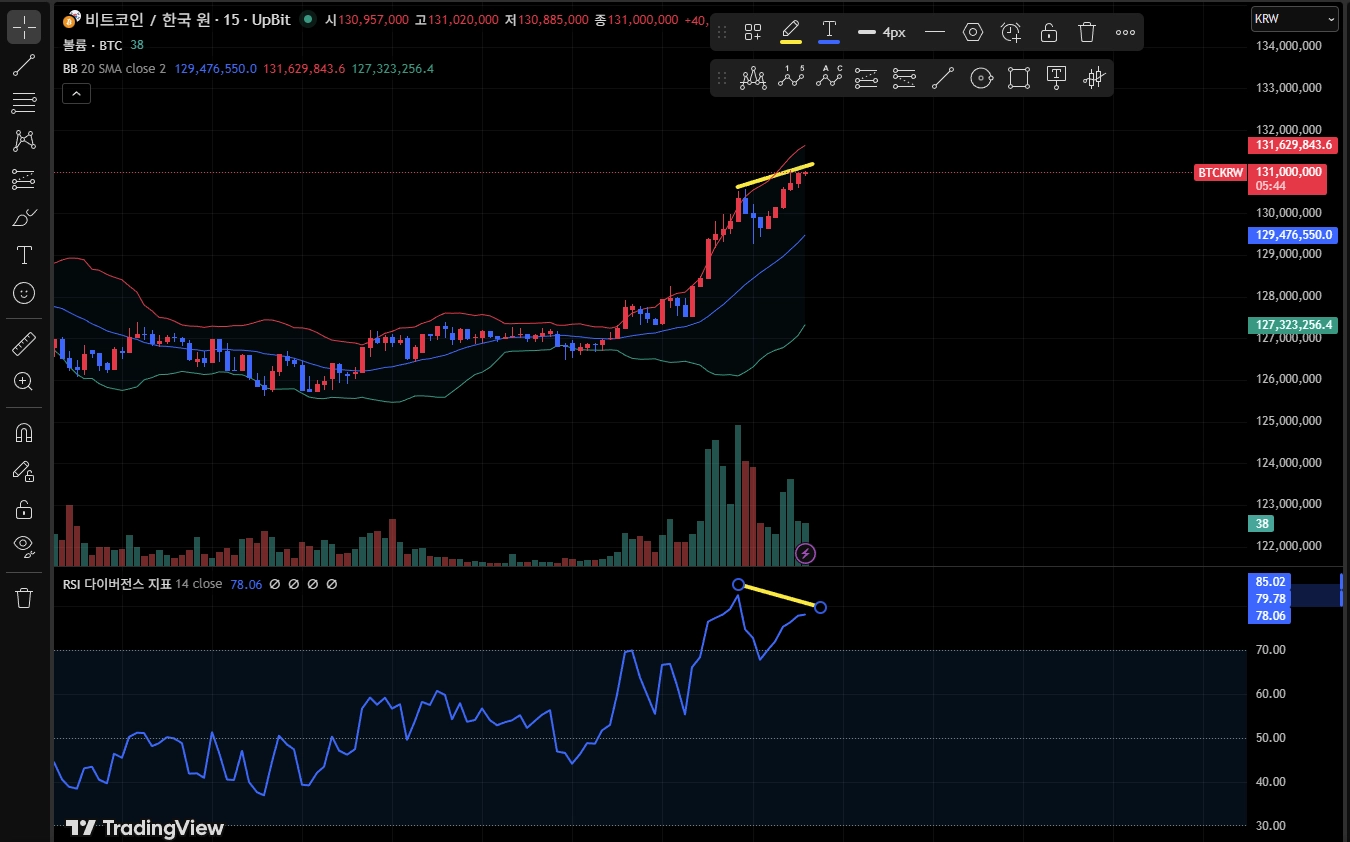Add alert on drawing with clock icon
This screenshot has width=1350, height=842.
click(1011, 32)
